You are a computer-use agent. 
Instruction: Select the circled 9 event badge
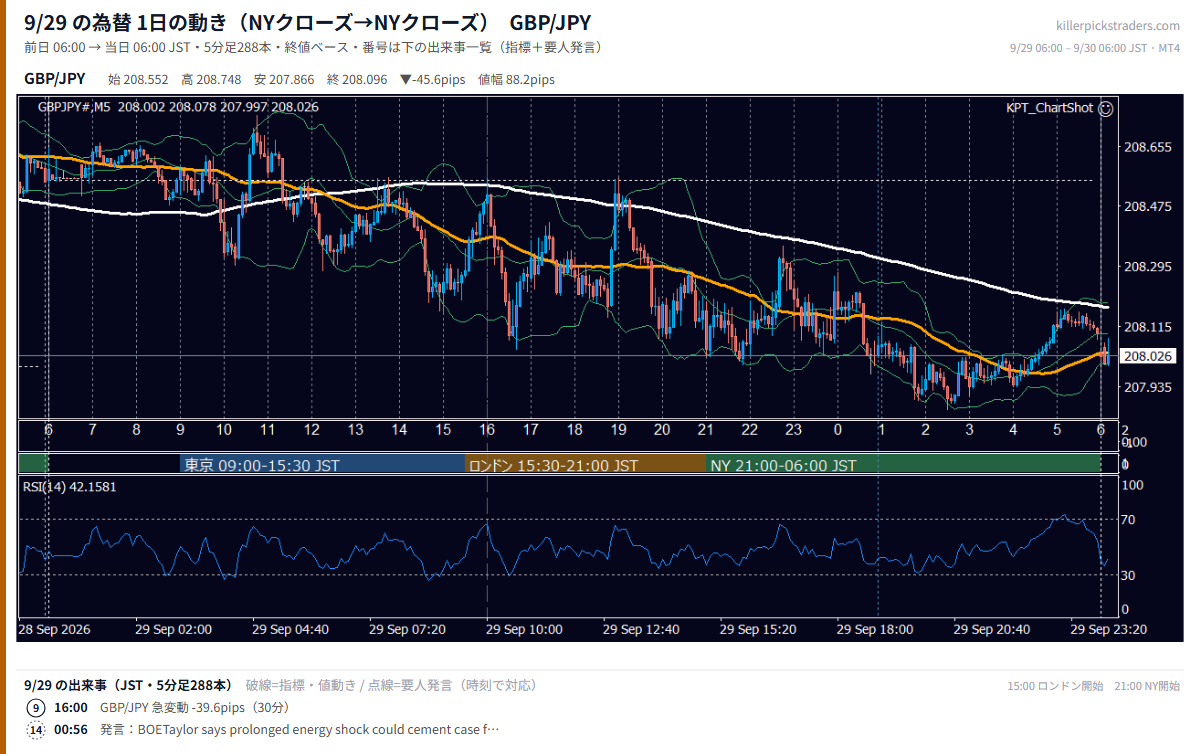click(x=36, y=706)
